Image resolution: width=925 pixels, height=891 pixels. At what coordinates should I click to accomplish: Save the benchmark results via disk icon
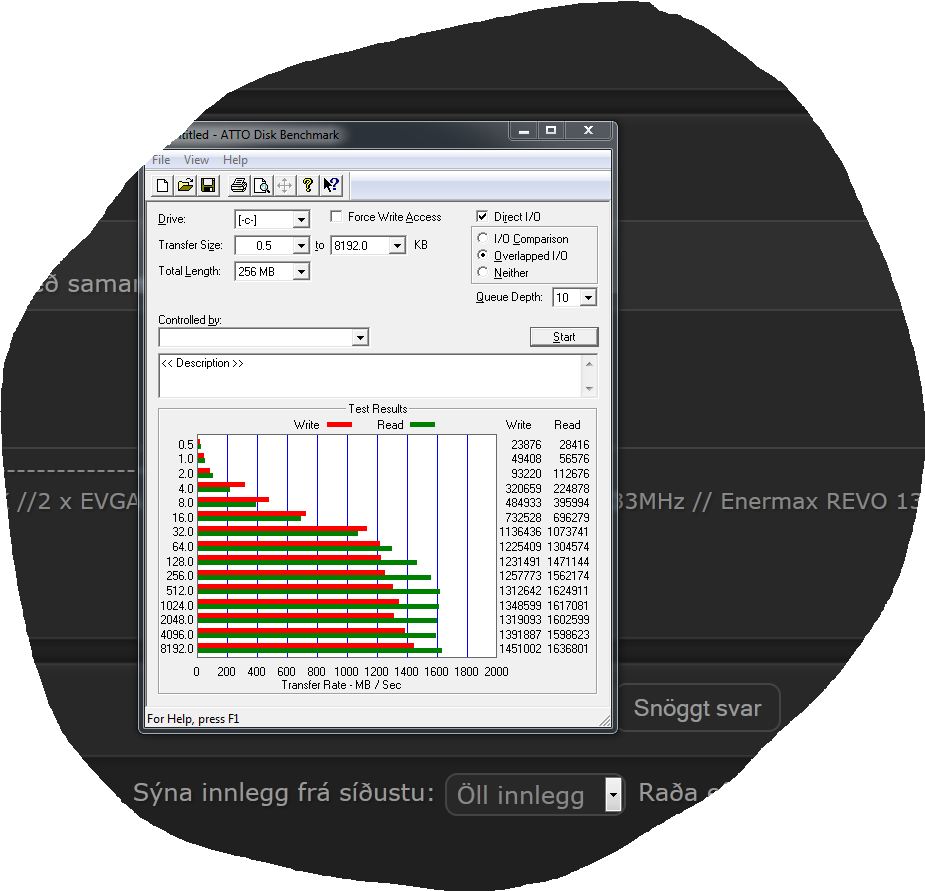tap(209, 185)
